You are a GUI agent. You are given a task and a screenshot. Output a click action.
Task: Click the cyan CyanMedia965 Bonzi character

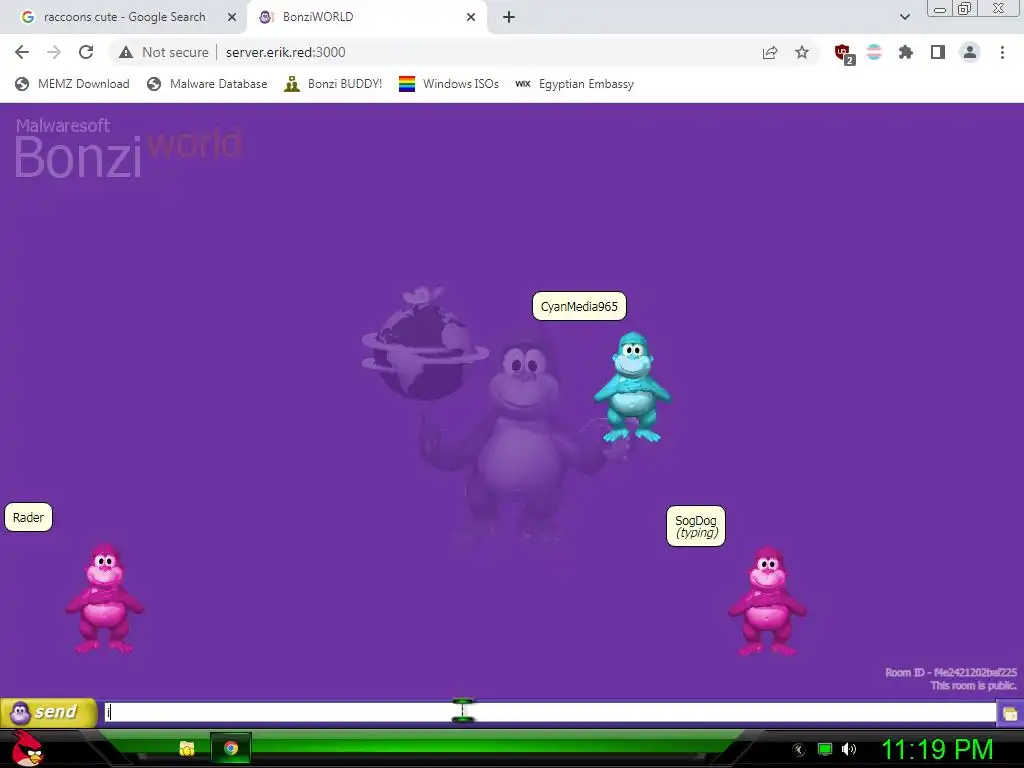[632, 387]
